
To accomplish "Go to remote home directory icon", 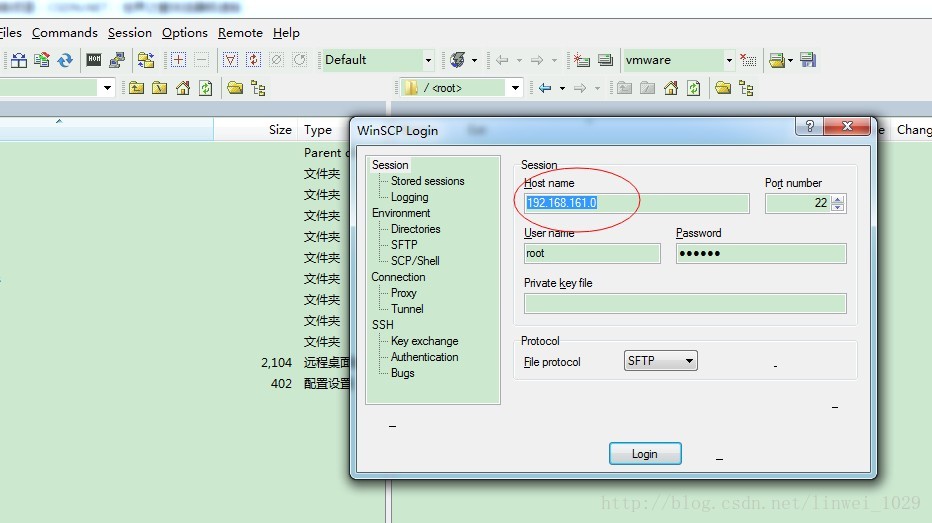I will pyautogui.click(x=671, y=88).
